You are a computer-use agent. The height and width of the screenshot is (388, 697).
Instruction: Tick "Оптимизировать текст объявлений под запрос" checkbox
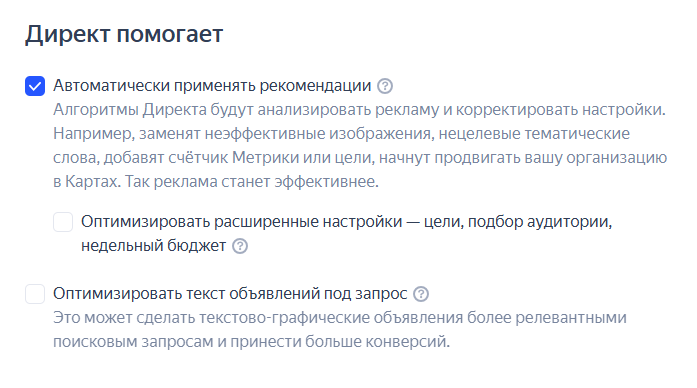35,294
